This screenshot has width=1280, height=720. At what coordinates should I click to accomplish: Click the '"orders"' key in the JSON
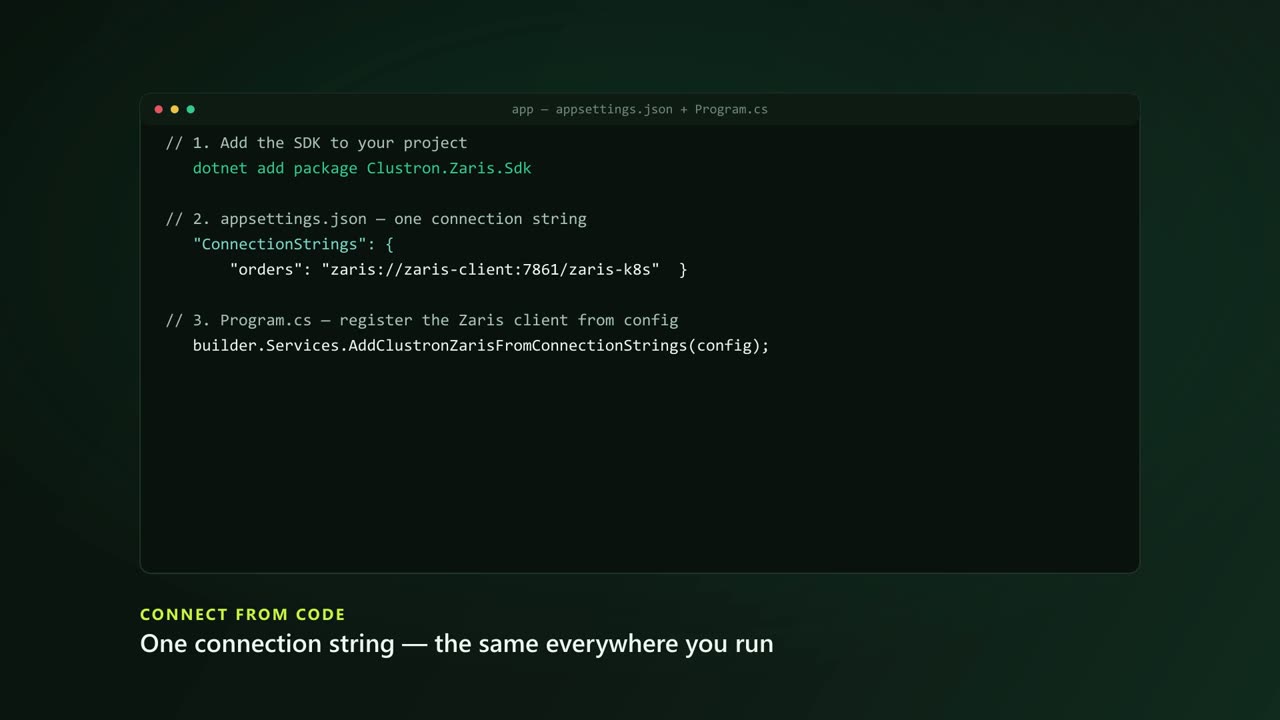[266, 269]
